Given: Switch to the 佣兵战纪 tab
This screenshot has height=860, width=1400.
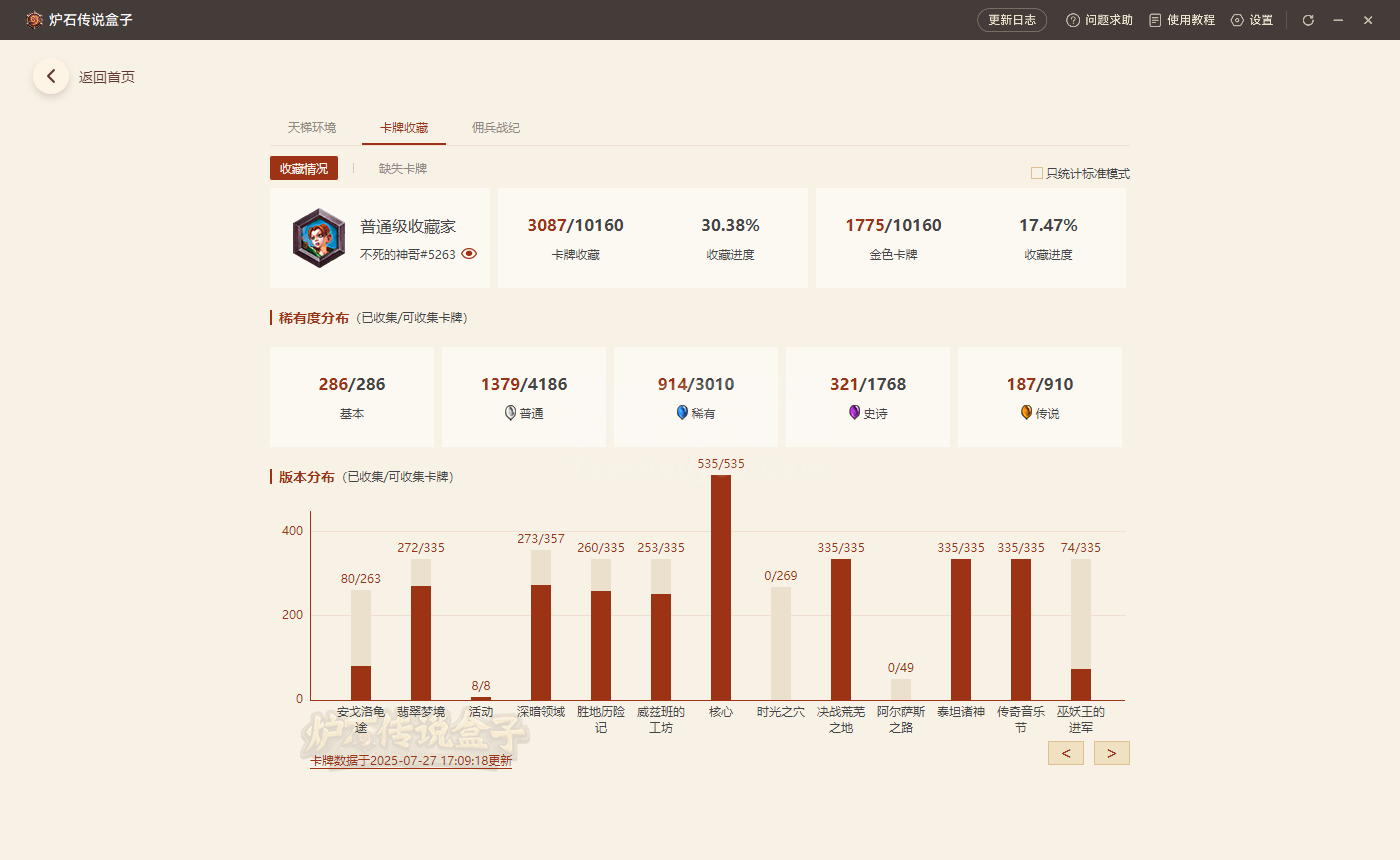Looking at the screenshot, I should (x=496, y=128).
